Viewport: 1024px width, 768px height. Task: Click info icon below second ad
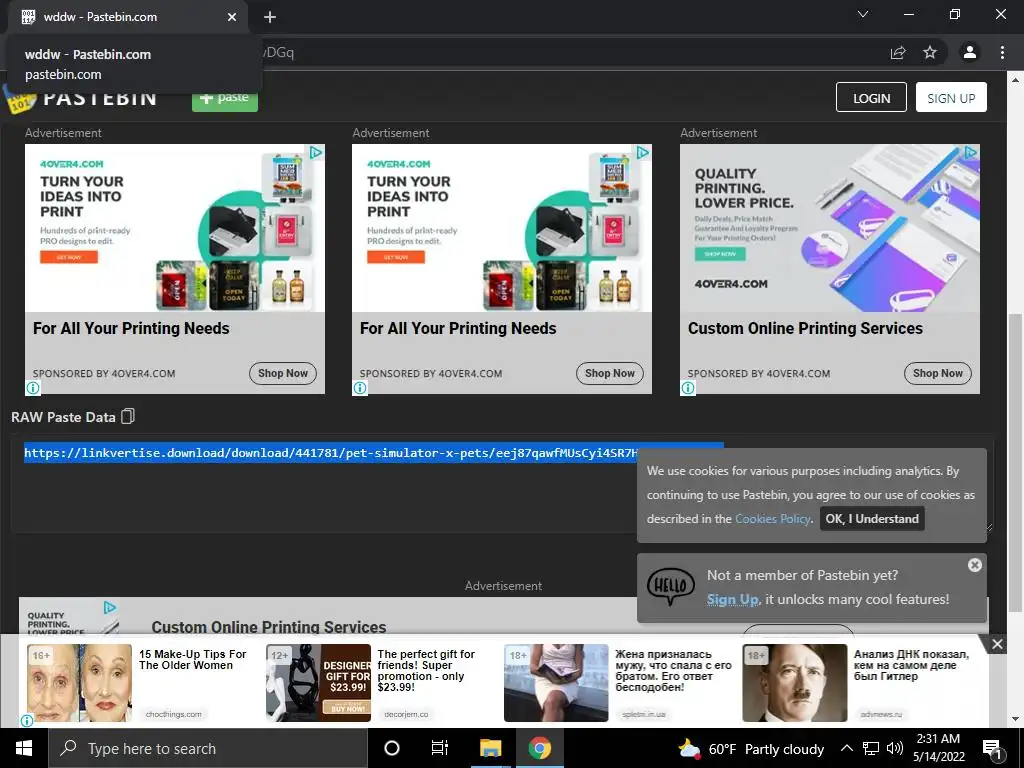click(x=360, y=389)
